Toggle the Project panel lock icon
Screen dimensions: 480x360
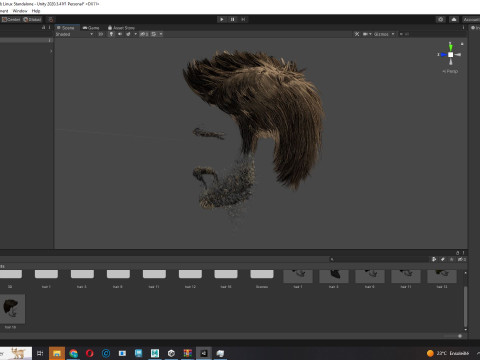point(457,253)
